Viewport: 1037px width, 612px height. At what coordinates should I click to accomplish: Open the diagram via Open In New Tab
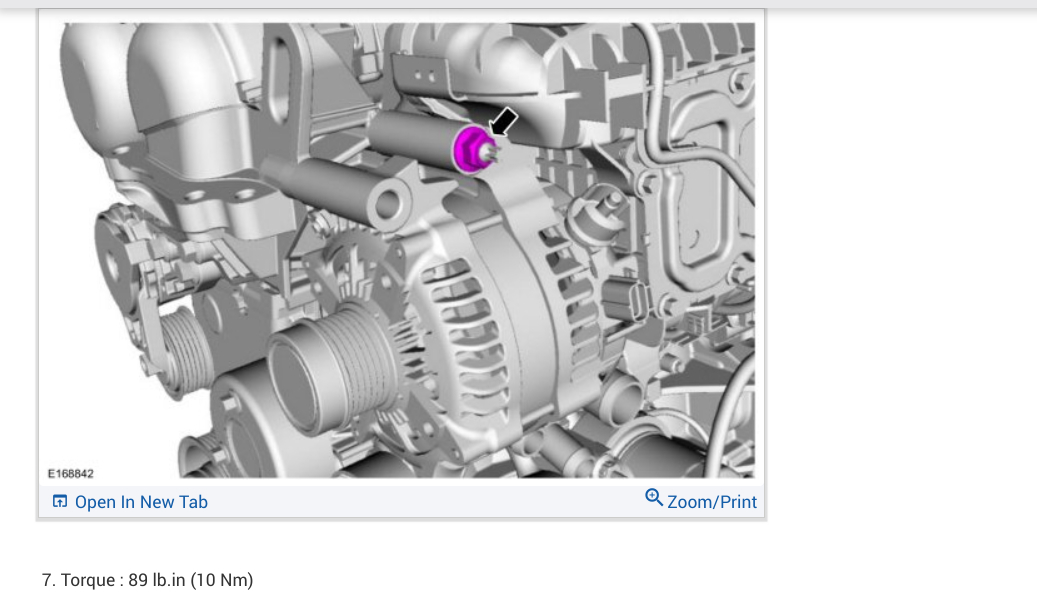(x=141, y=502)
